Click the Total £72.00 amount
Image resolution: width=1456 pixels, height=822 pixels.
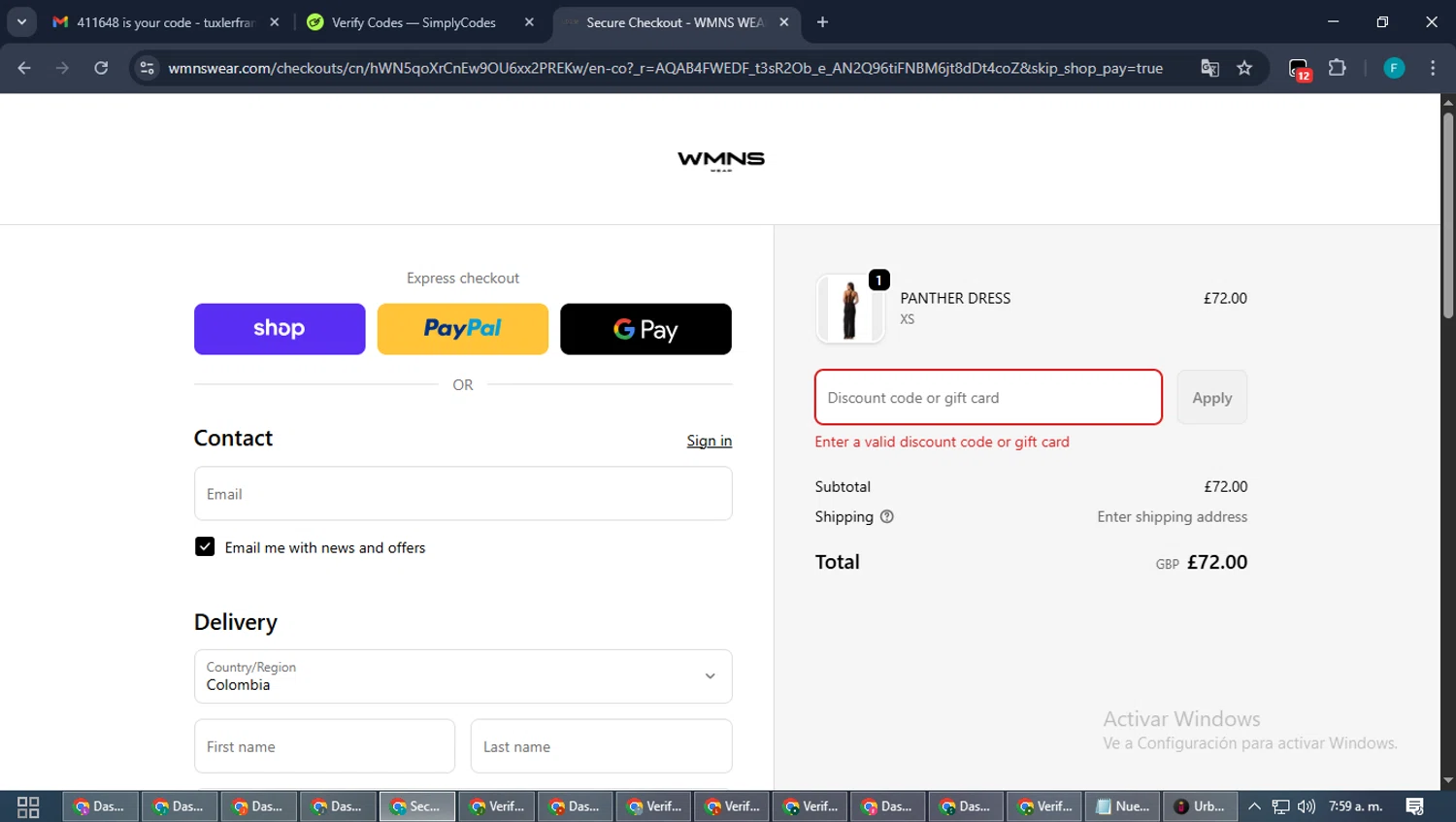click(x=1217, y=562)
